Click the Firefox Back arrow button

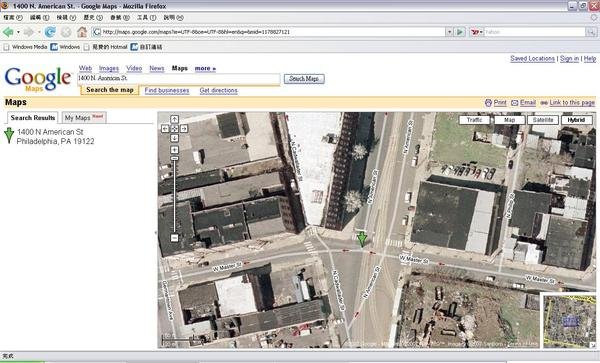coord(8,32)
